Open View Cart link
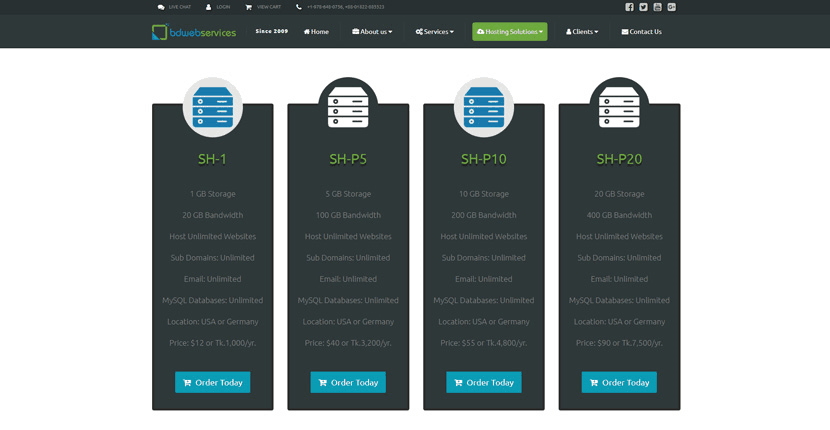 (x=263, y=7)
